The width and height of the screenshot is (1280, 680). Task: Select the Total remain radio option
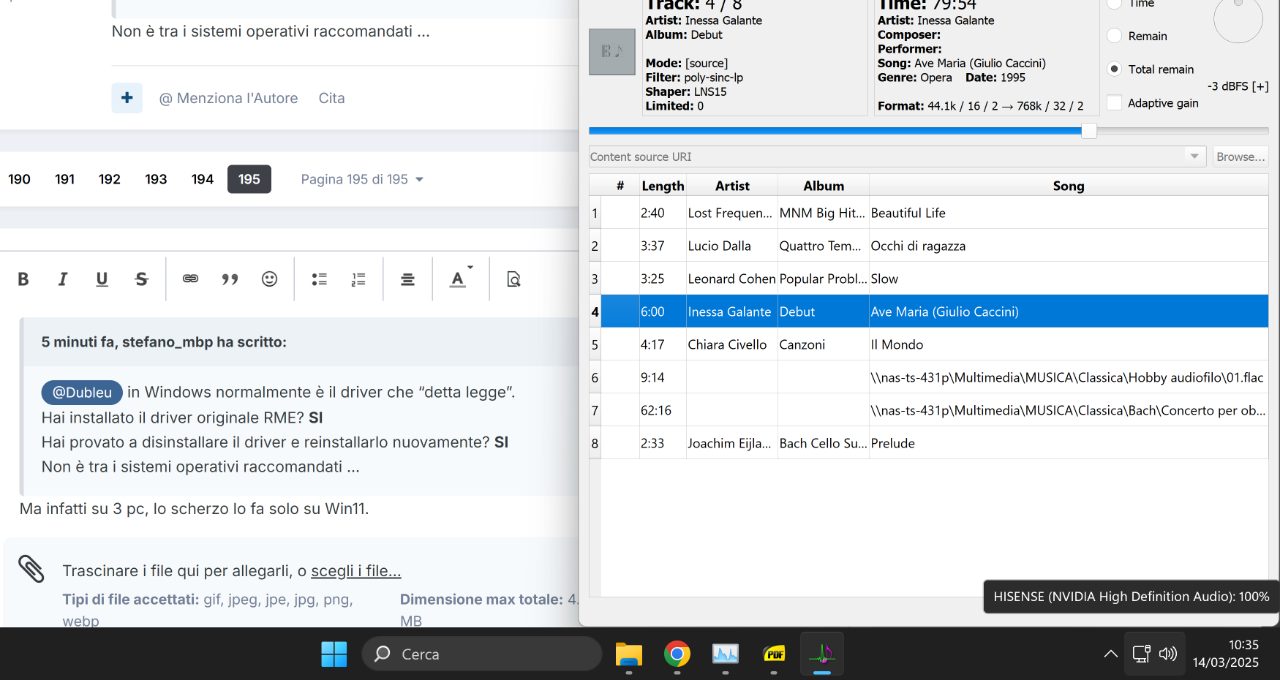tap(1114, 69)
